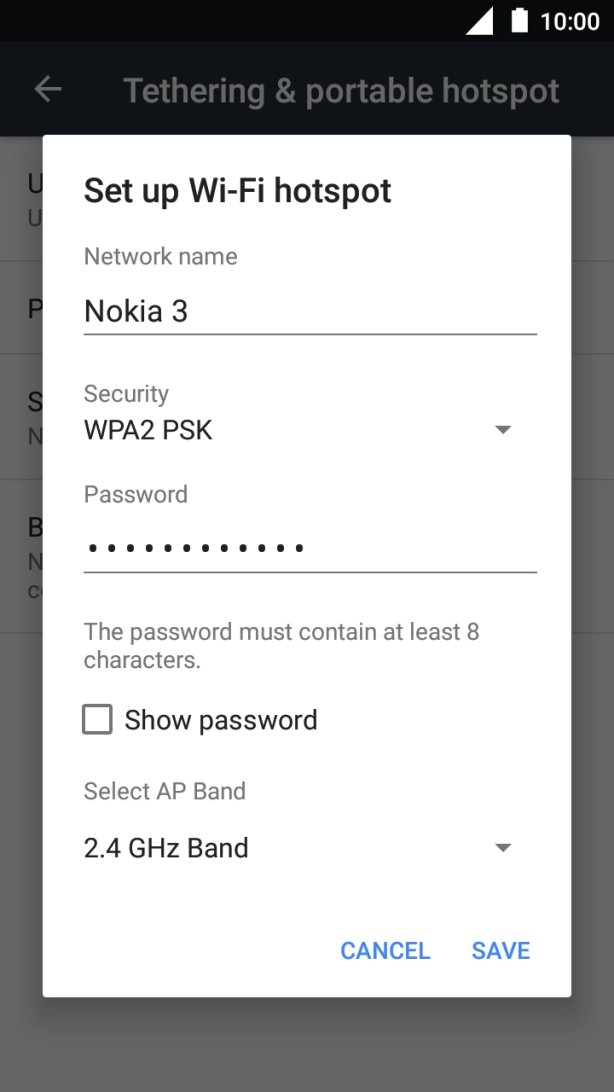Check the box next to Show password
Viewport: 614px width, 1092px height.
96,719
